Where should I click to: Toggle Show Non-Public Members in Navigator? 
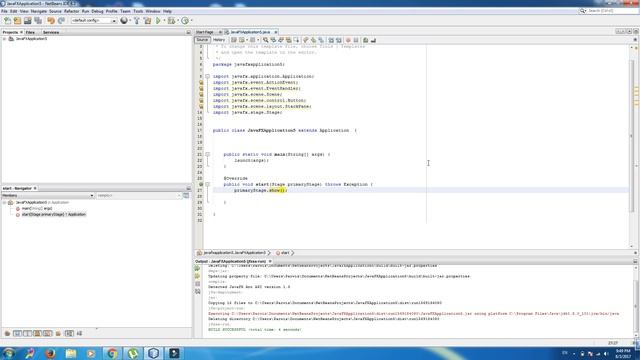(x=37, y=333)
